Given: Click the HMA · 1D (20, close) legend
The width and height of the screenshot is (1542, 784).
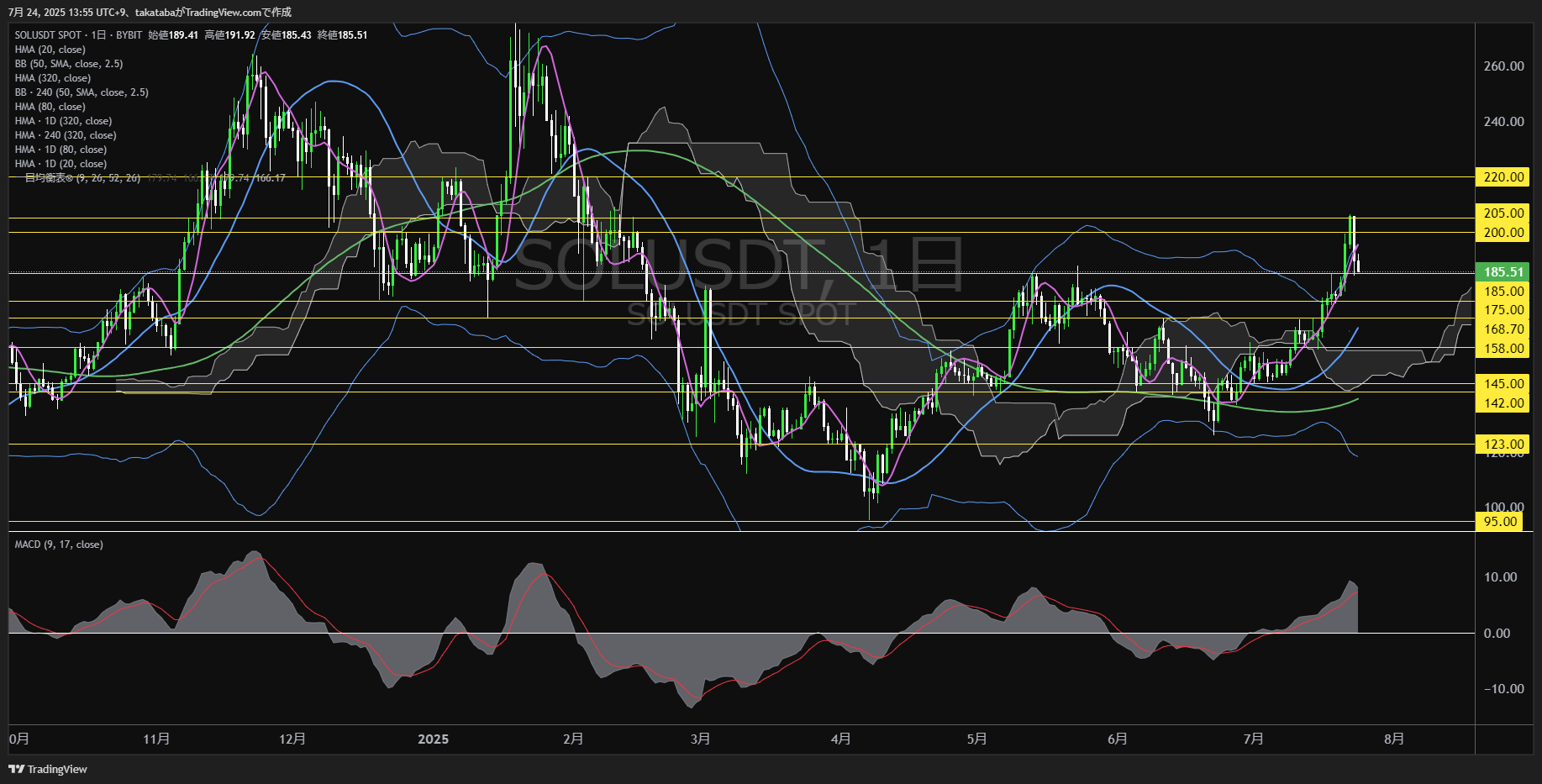Looking at the screenshot, I should (61, 164).
